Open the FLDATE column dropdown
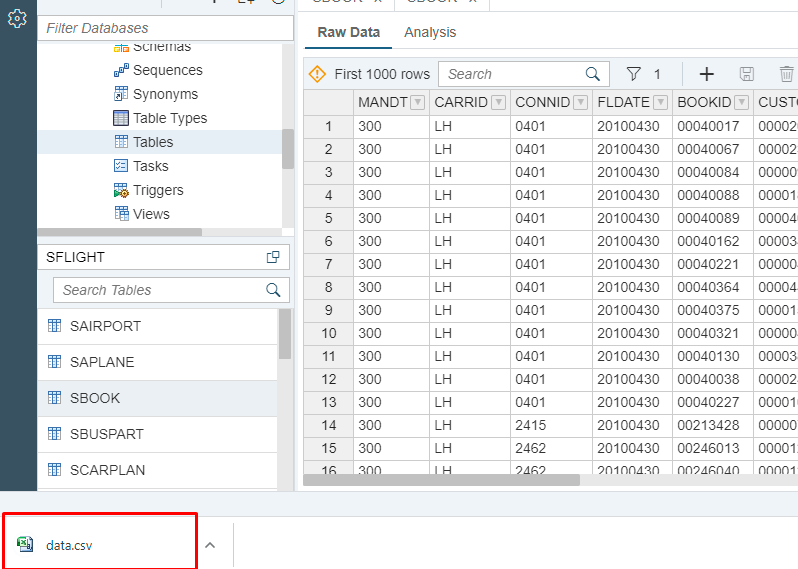Image resolution: width=798 pixels, height=569 pixels. click(x=661, y=103)
